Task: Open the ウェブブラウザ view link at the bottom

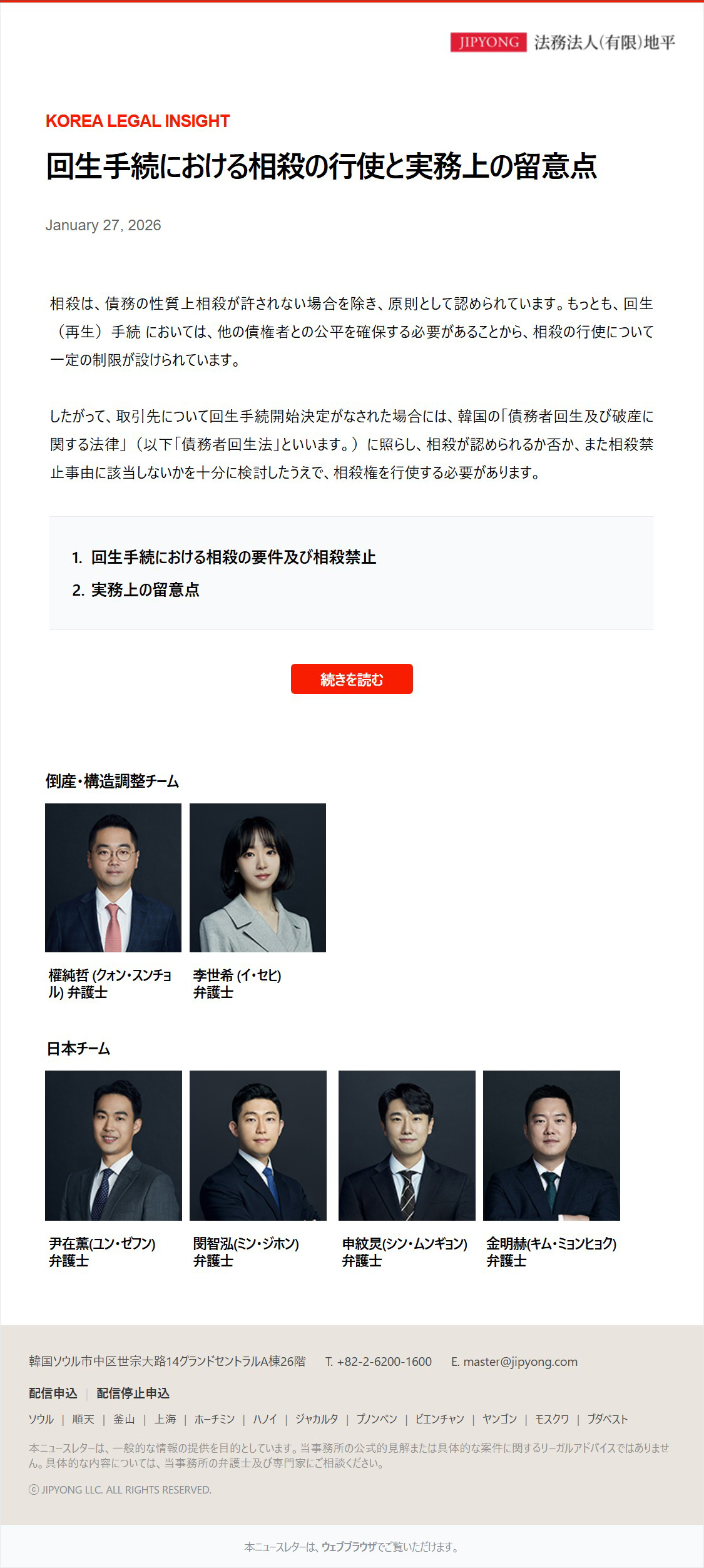Action: 349,1547
